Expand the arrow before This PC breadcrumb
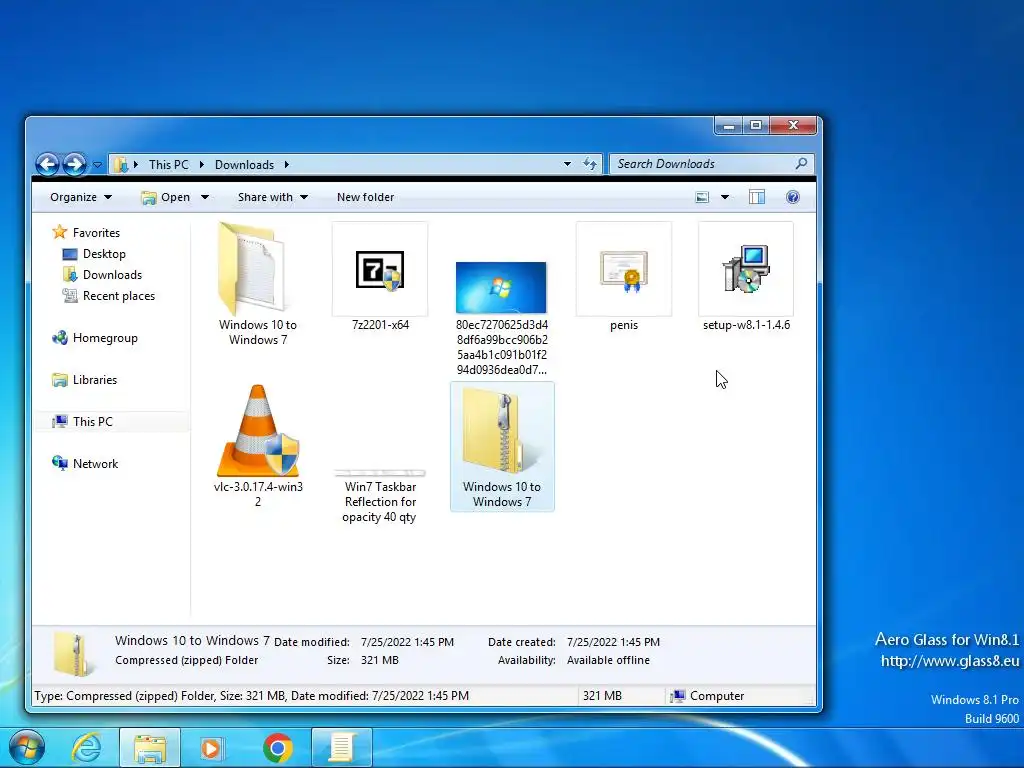Image resolution: width=1024 pixels, height=768 pixels. pos(136,165)
